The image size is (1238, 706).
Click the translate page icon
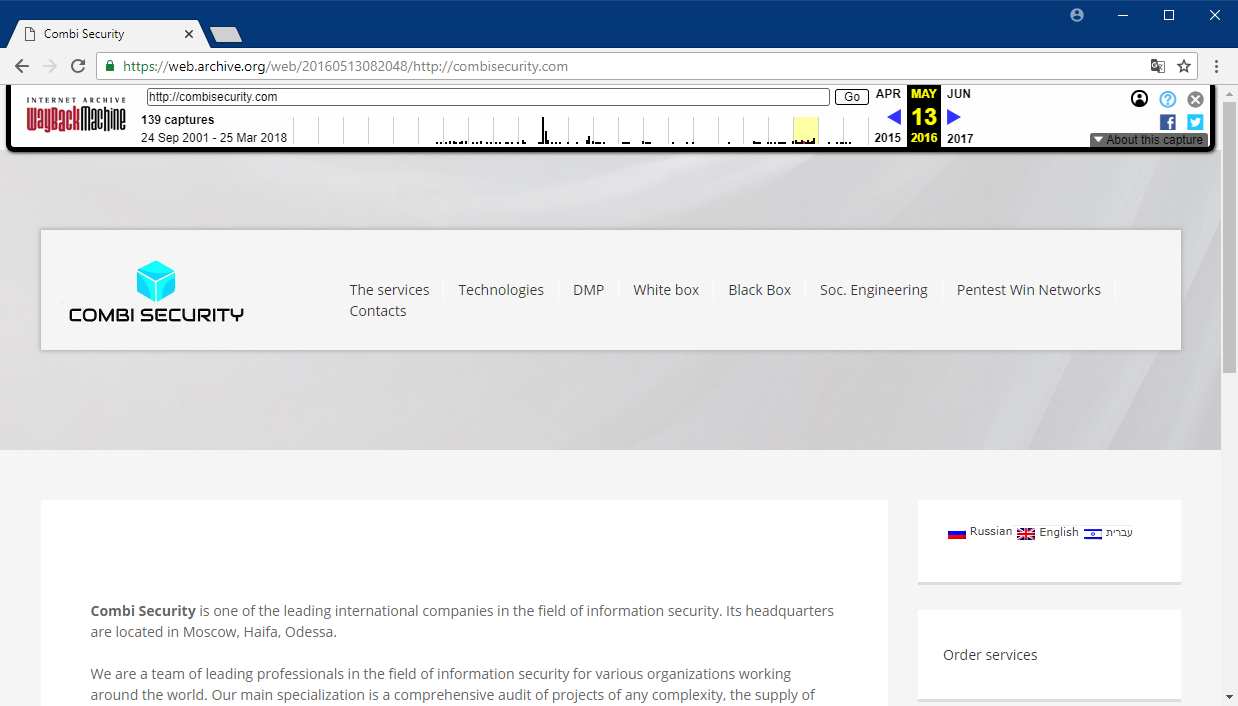[1157, 66]
